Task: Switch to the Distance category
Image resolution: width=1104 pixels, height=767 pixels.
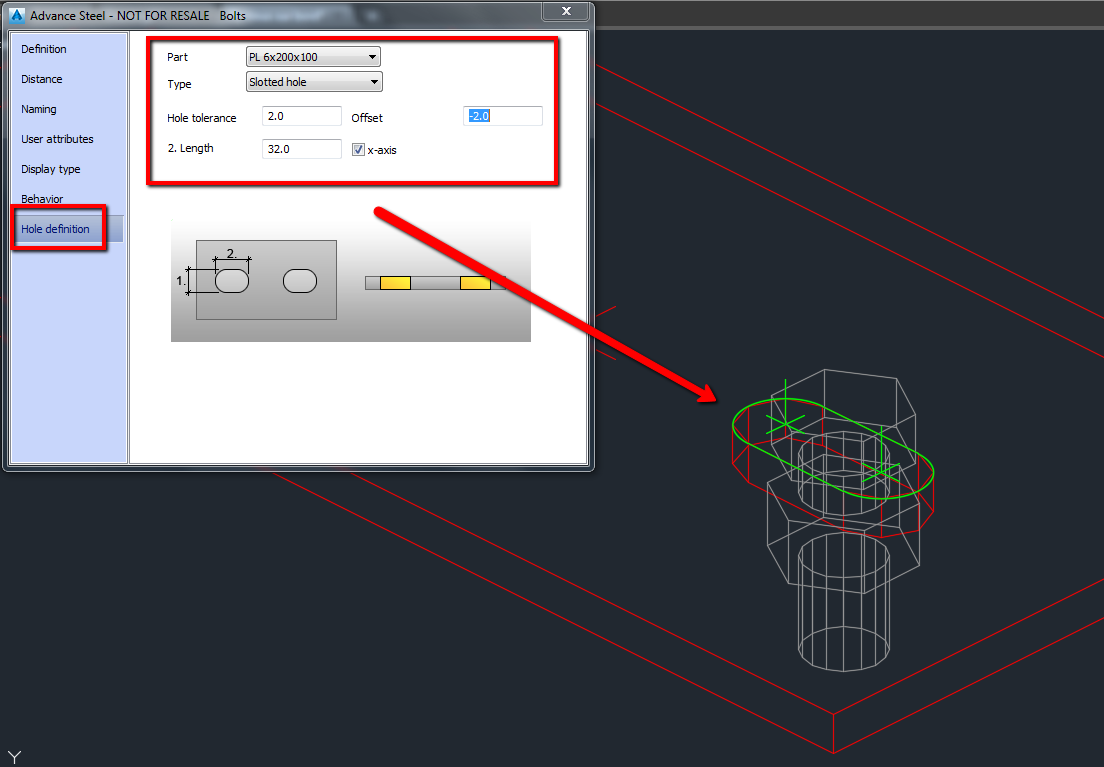Action: 42,78
